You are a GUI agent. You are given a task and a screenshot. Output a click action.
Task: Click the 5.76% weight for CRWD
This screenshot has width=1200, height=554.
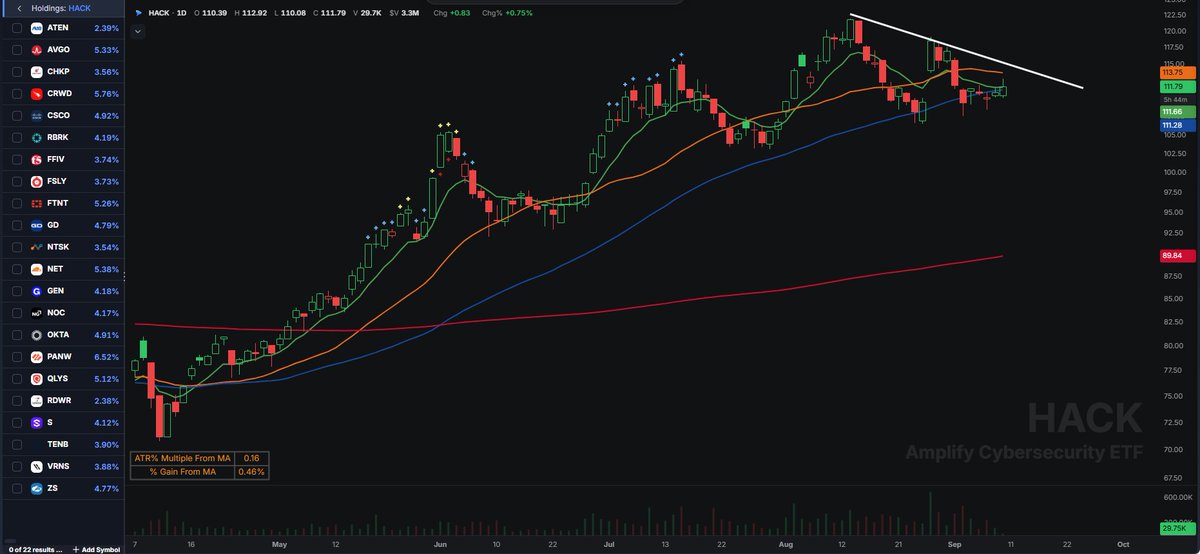tap(106, 94)
